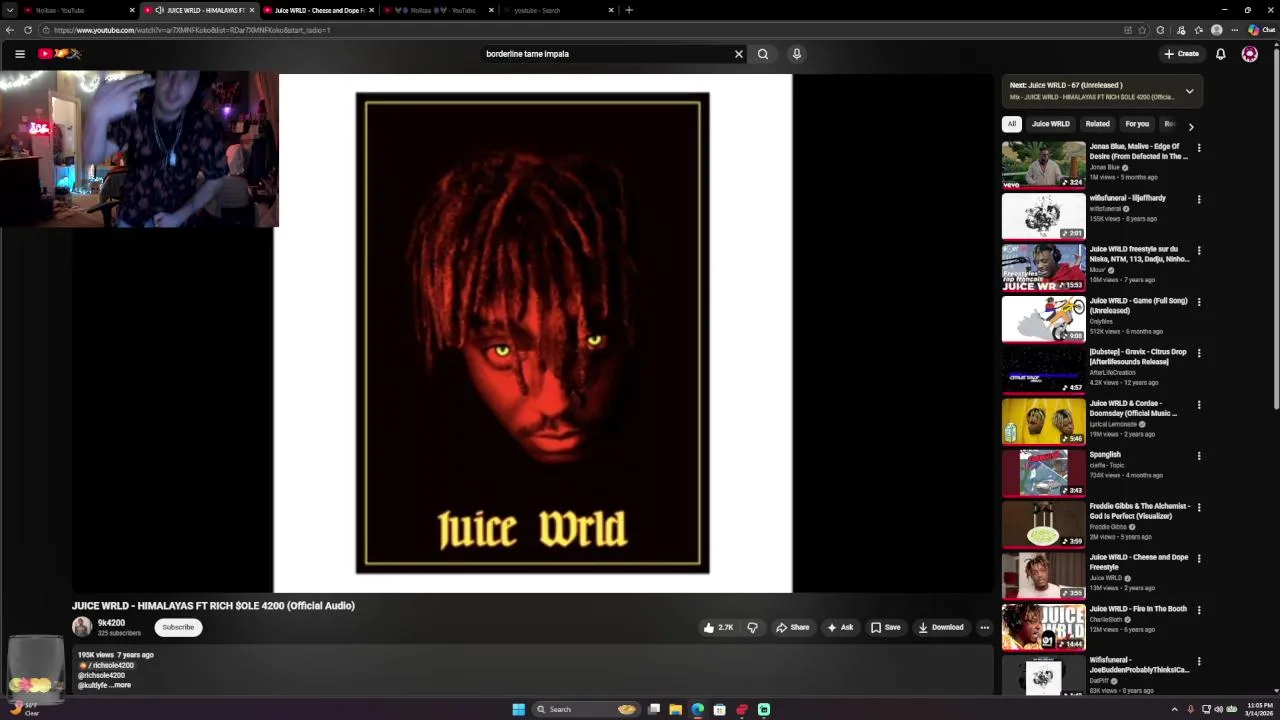
Task: Switch to the youtube - Search tab
Action: [558, 10]
